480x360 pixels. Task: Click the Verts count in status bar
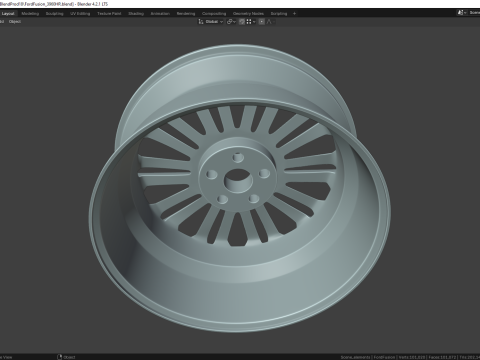tap(412, 357)
